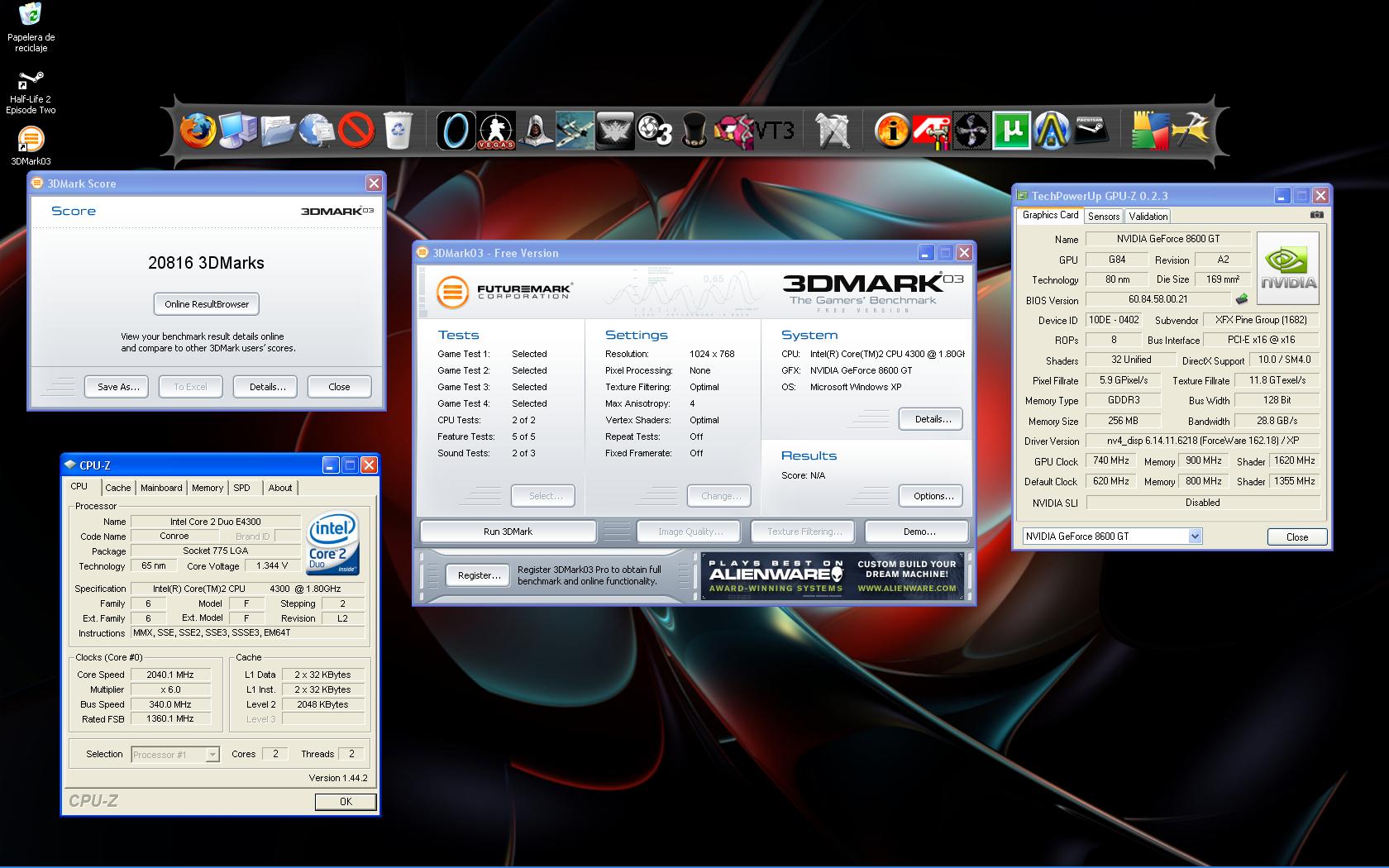Open the top hat dock icon
The image size is (1389, 868).
coord(694,131)
